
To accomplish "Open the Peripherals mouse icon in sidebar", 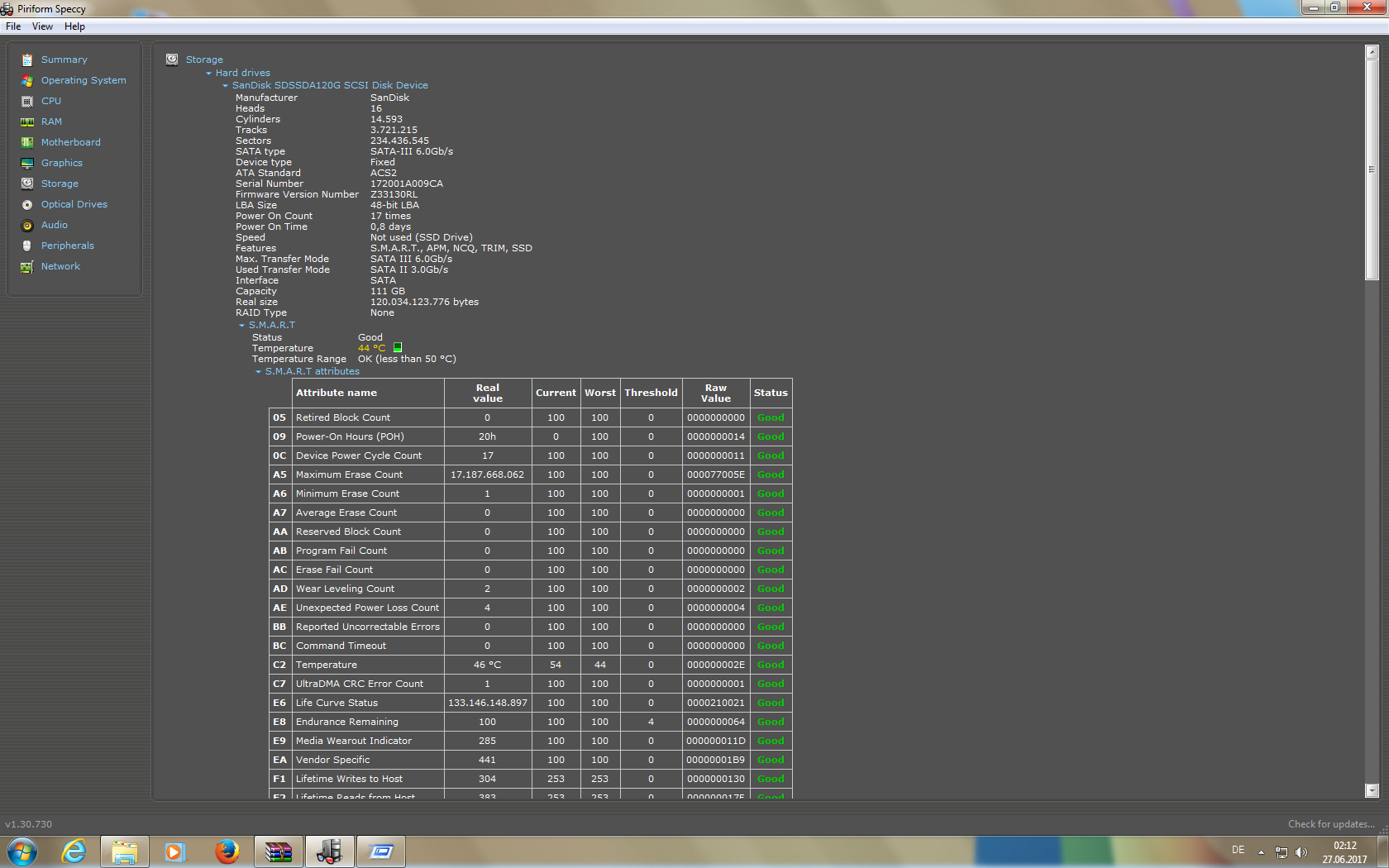I will 27,246.
